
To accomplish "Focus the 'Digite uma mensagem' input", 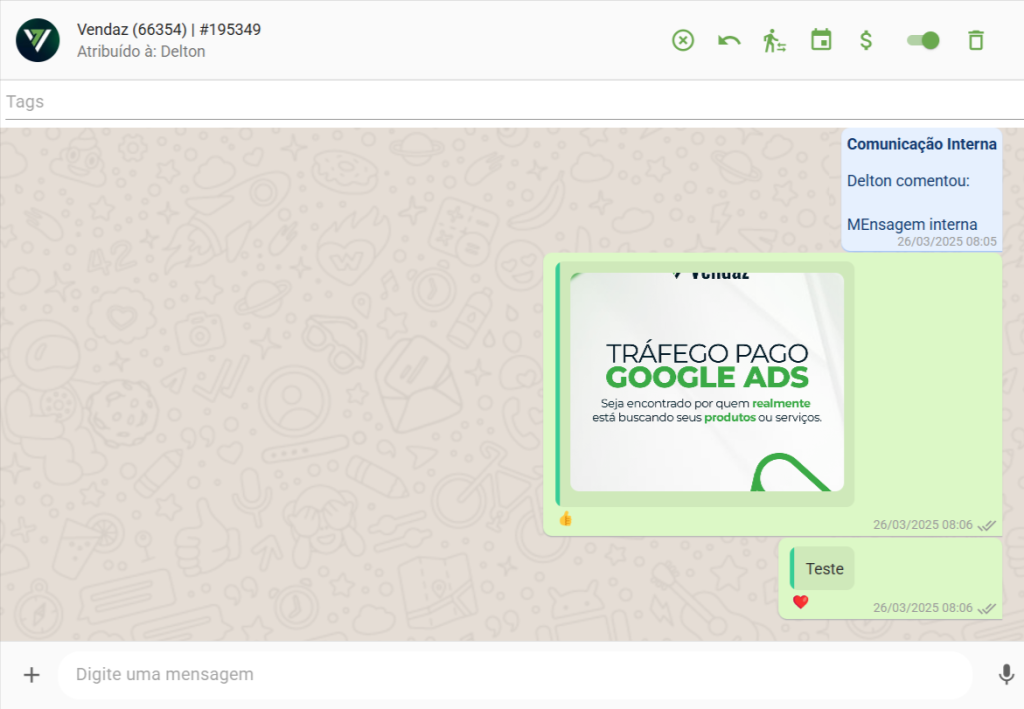I will [x=515, y=674].
